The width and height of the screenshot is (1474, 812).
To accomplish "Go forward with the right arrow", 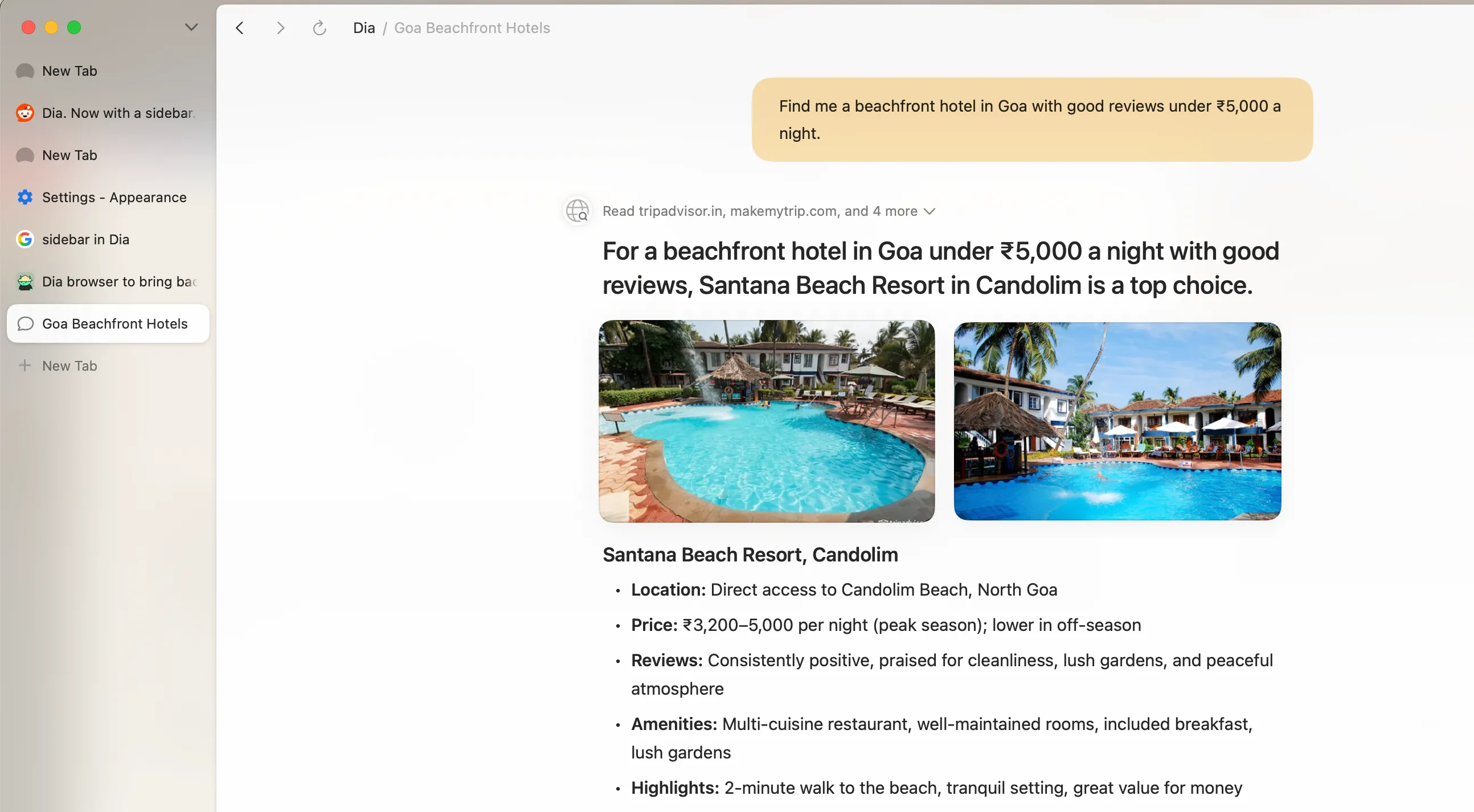I will [280, 28].
